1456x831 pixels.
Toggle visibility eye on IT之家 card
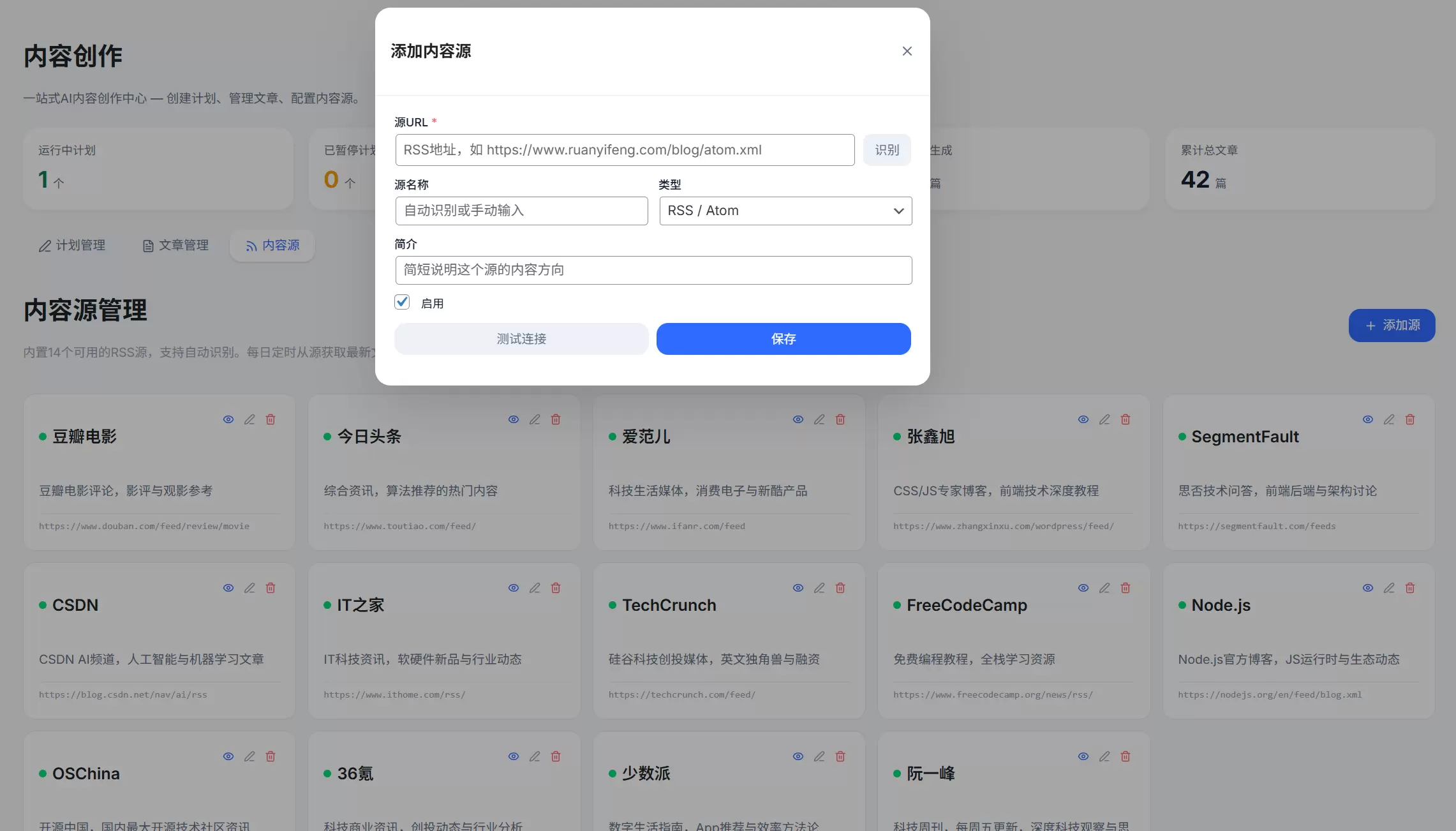click(x=514, y=588)
